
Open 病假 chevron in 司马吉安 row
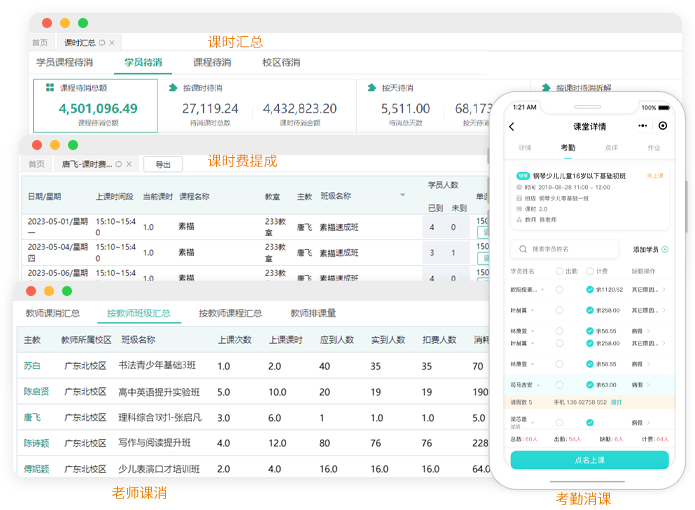[x=648, y=385]
